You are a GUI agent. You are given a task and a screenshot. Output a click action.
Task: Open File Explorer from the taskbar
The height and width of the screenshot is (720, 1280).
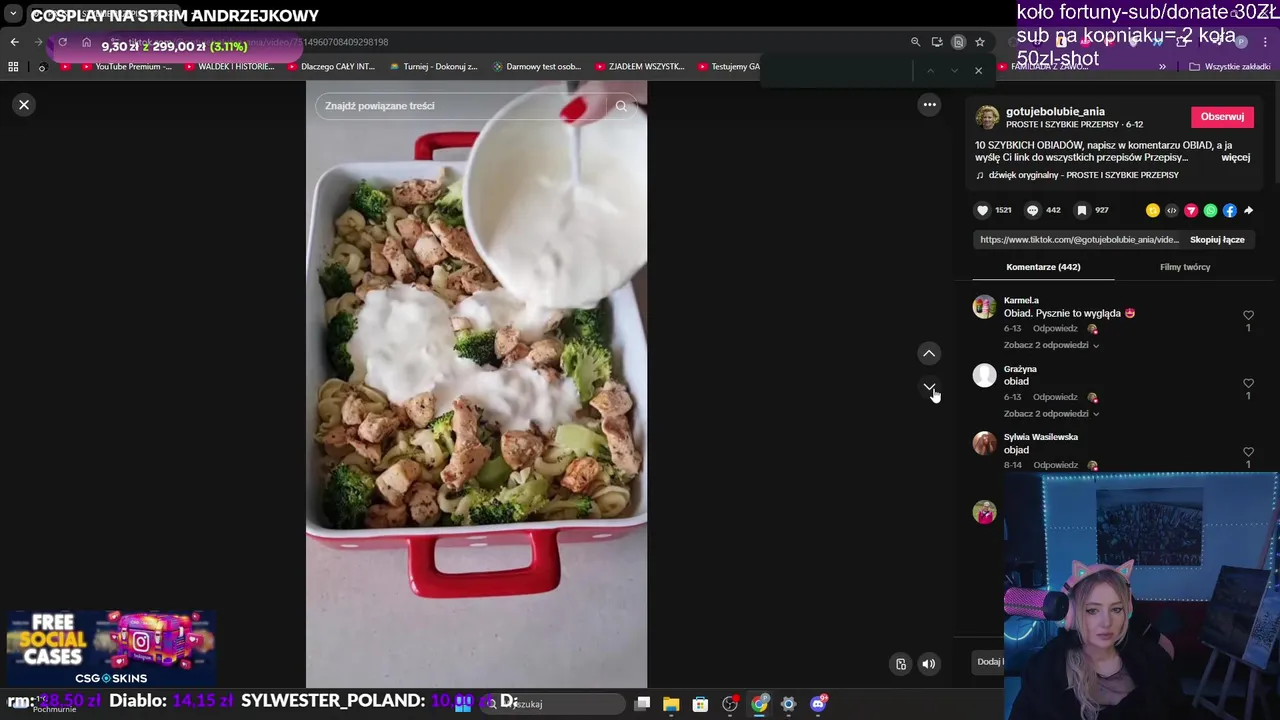pos(671,704)
